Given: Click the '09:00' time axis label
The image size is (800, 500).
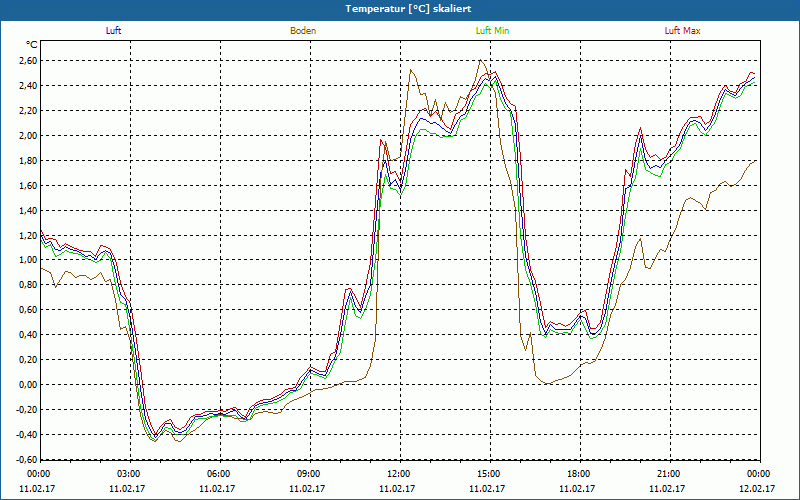Looking at the screenshot, I should pyautogui.click(x=308, y=474).
